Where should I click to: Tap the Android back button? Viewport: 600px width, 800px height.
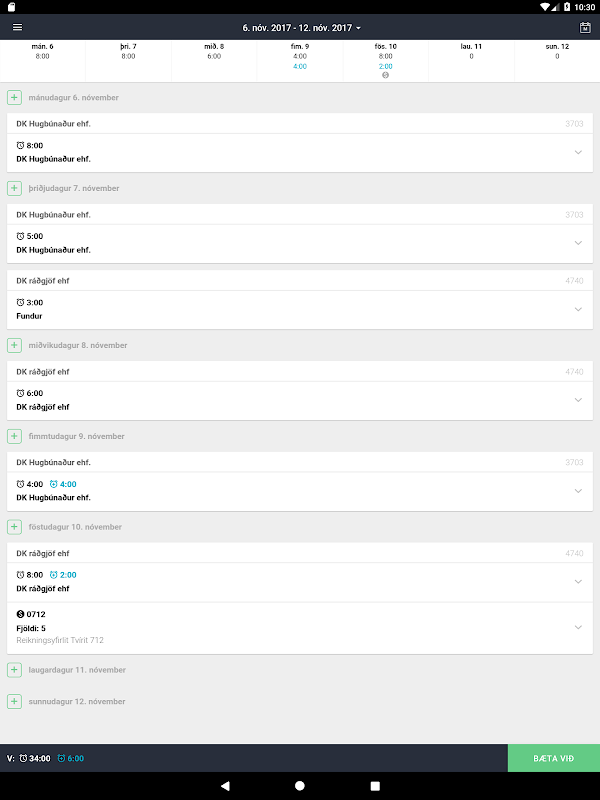[x=225, y=785]
